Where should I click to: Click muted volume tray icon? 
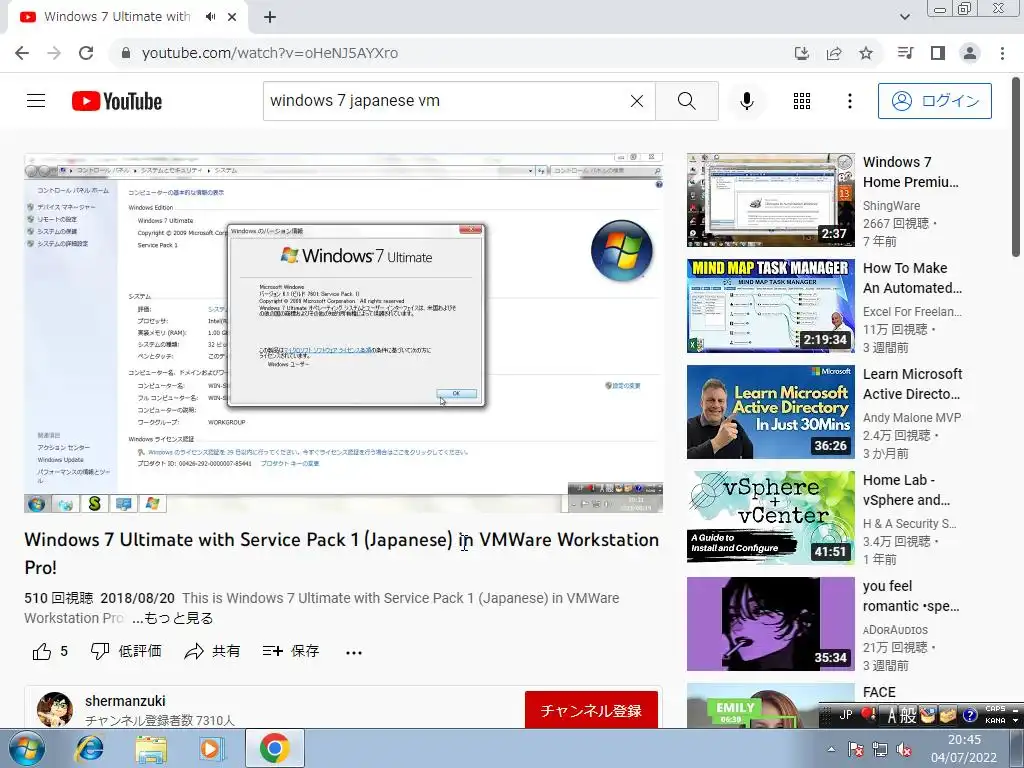[x=904, y=750]
